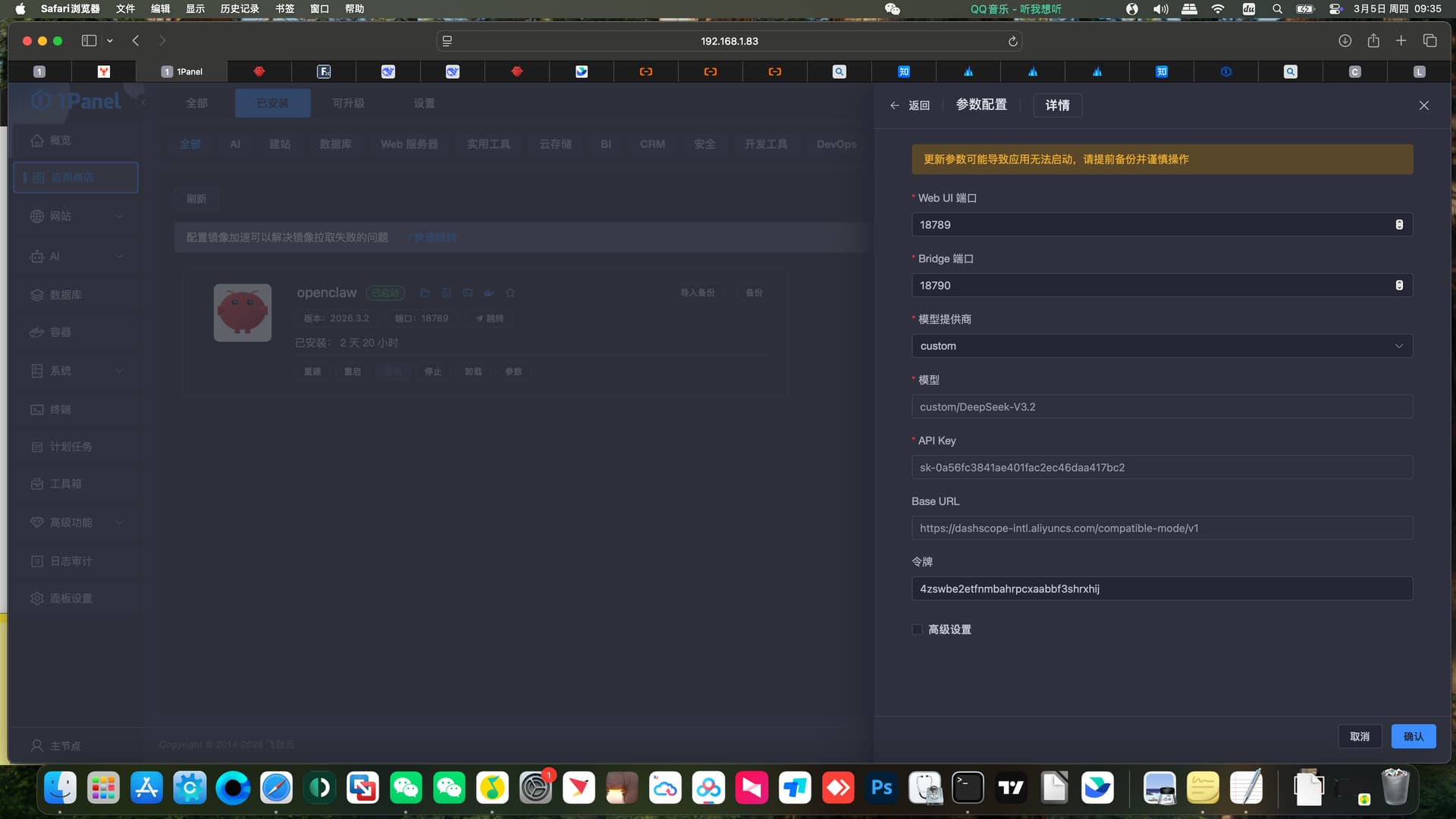1456x819 pixels.
Task: Click stepper in Bridge 端口 field
Action: coord(1399,285)
